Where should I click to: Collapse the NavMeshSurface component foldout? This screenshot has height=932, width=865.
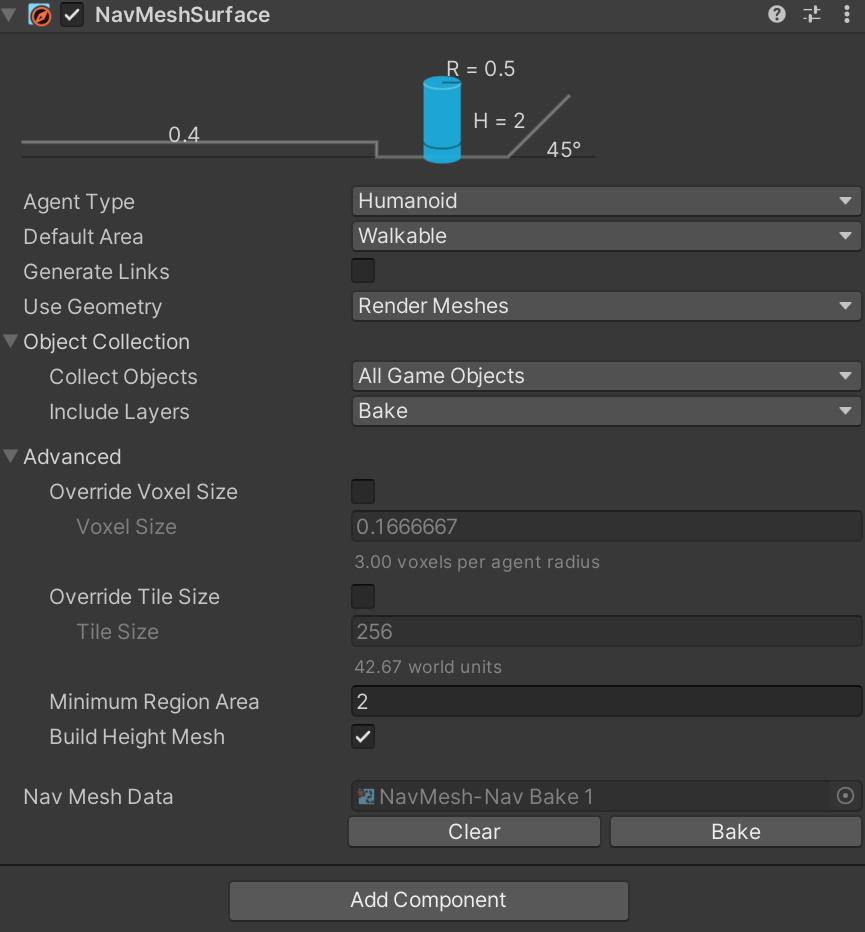click(8, 14)
